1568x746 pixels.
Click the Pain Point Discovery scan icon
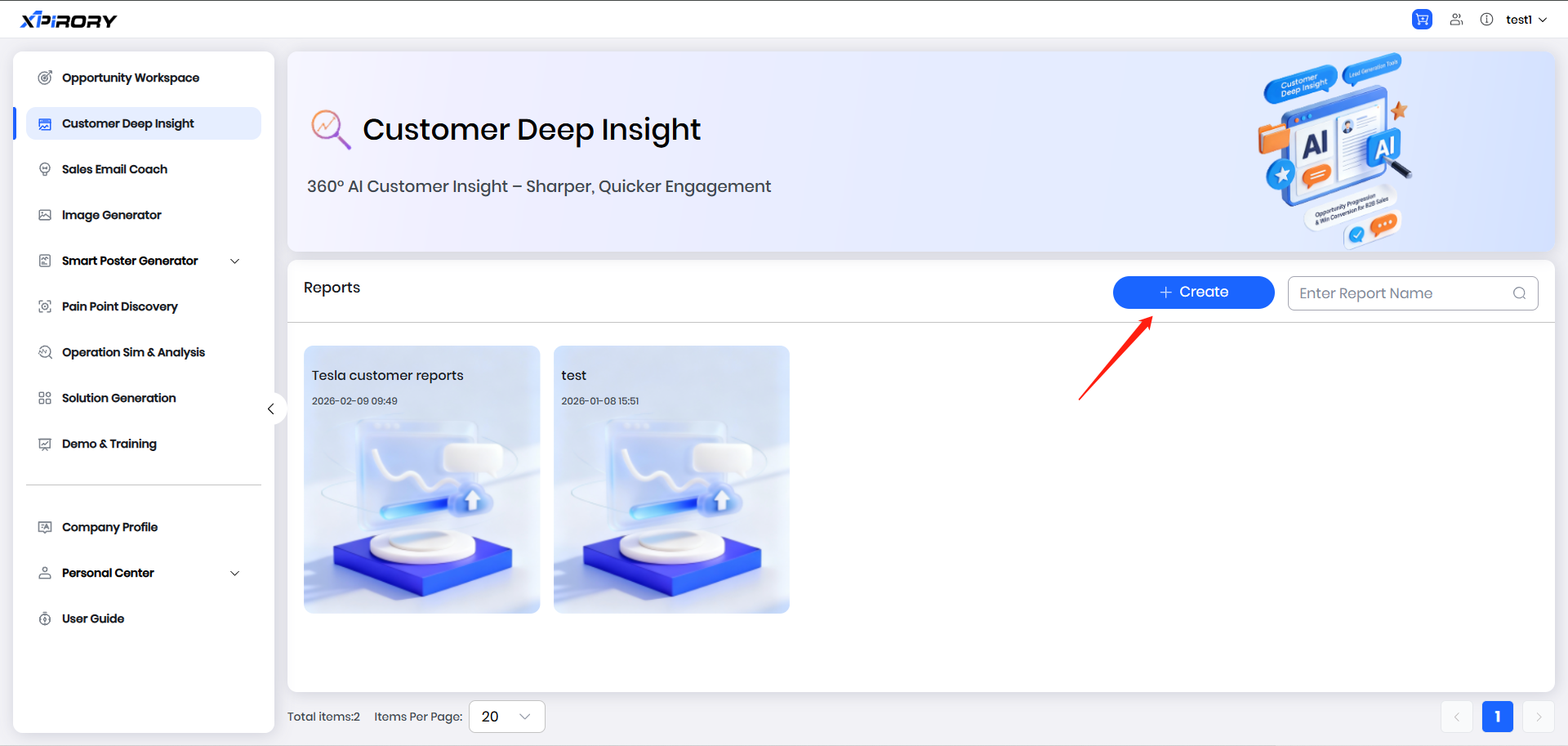tap(45, 306)
